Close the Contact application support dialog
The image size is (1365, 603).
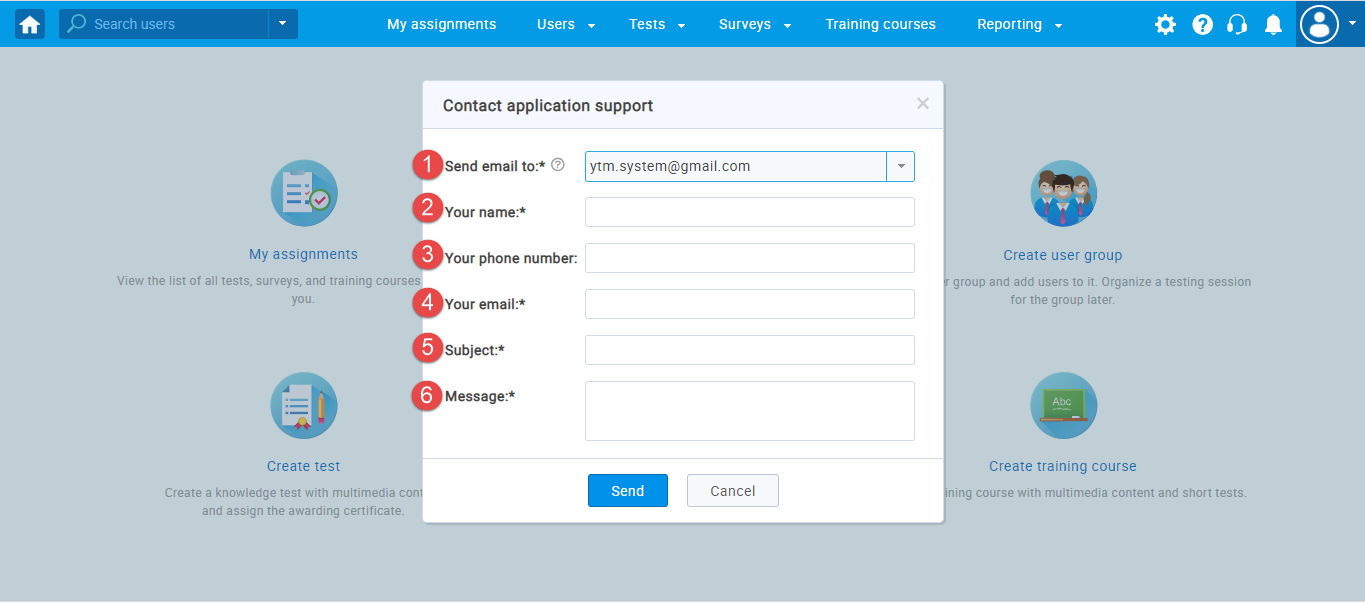(922, 104)
